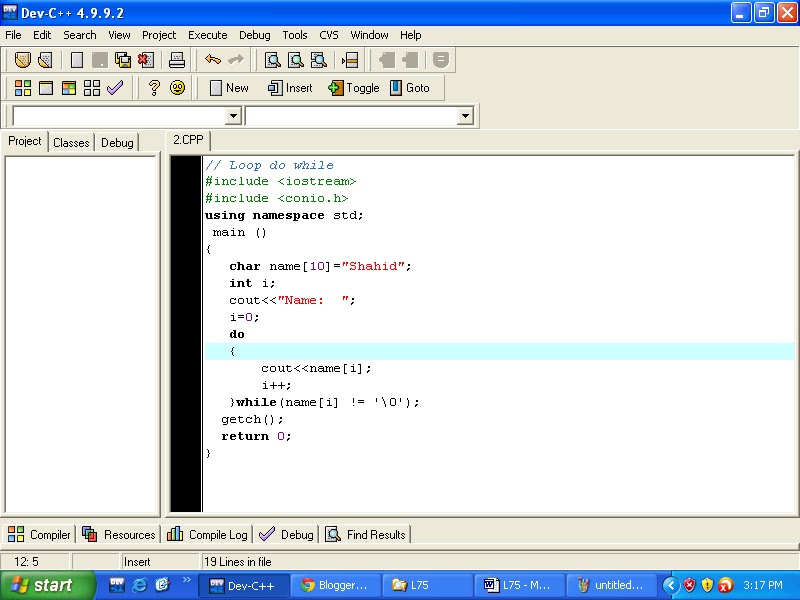Open the Debug menu in menu bar
This screenshot has height=600, width=800.
(255, 35)
